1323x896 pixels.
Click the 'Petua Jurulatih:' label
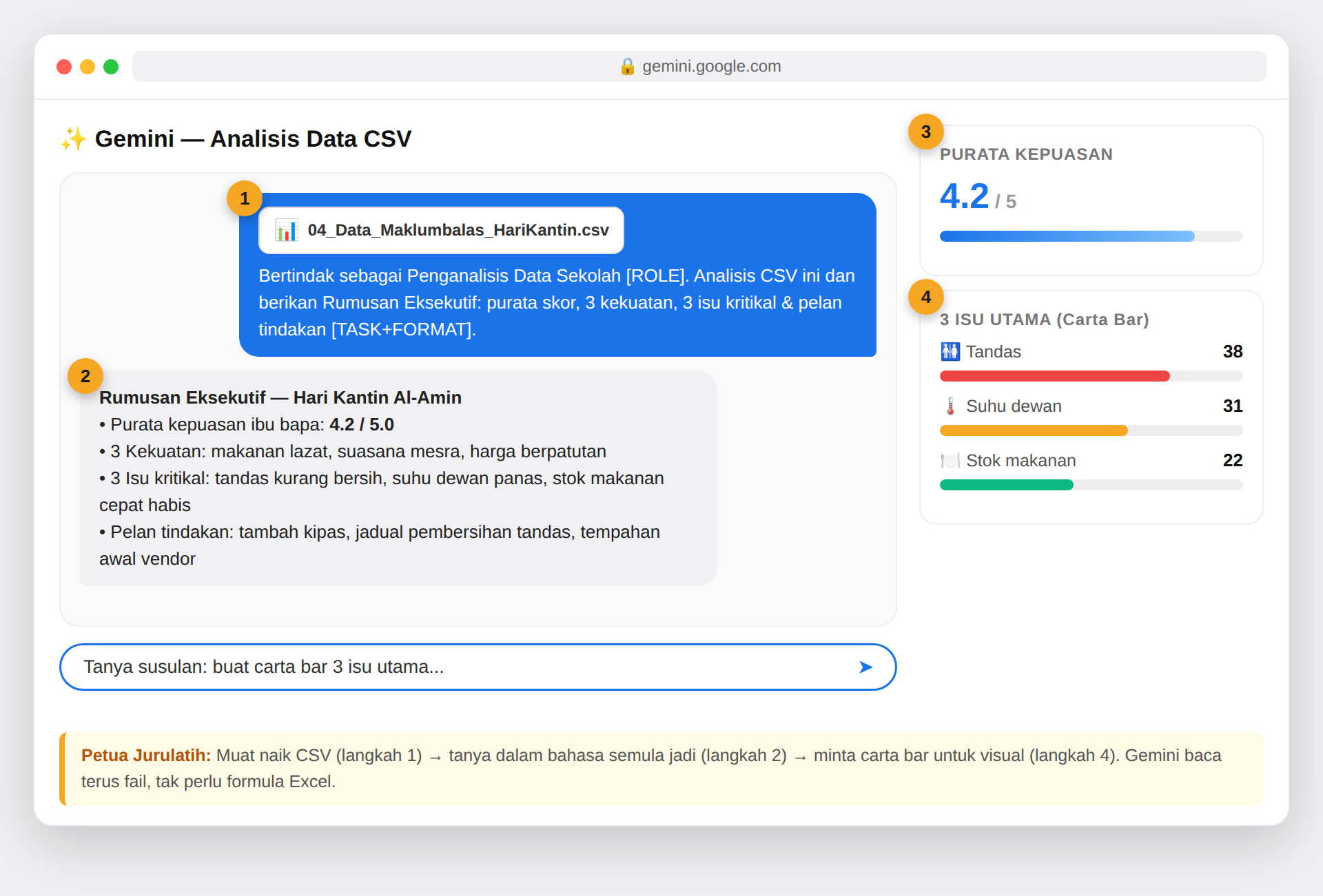[146, 756]
